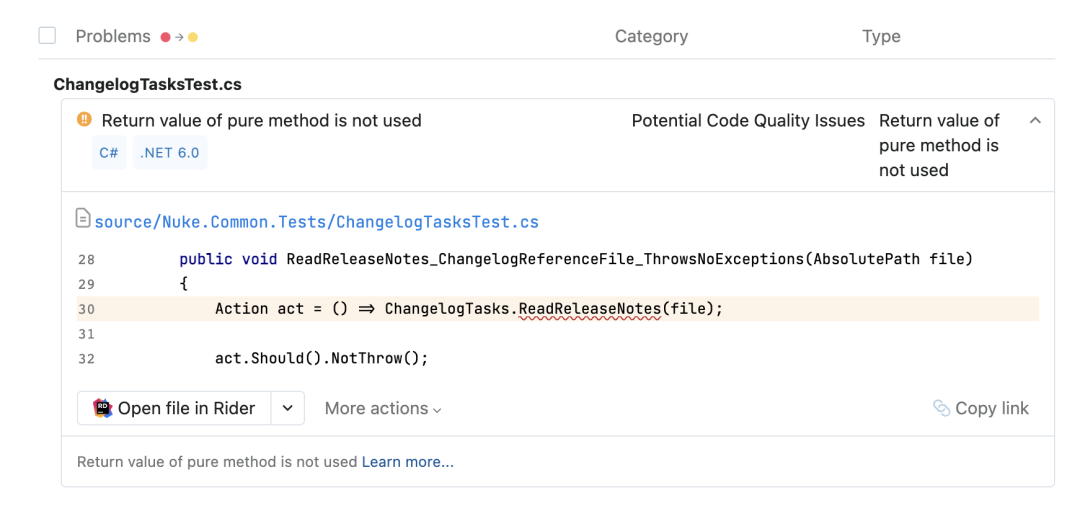1080x506 pixels.
Task: Click highlighted code line 30
Action: pyautogui.click(x=557, y=309)
